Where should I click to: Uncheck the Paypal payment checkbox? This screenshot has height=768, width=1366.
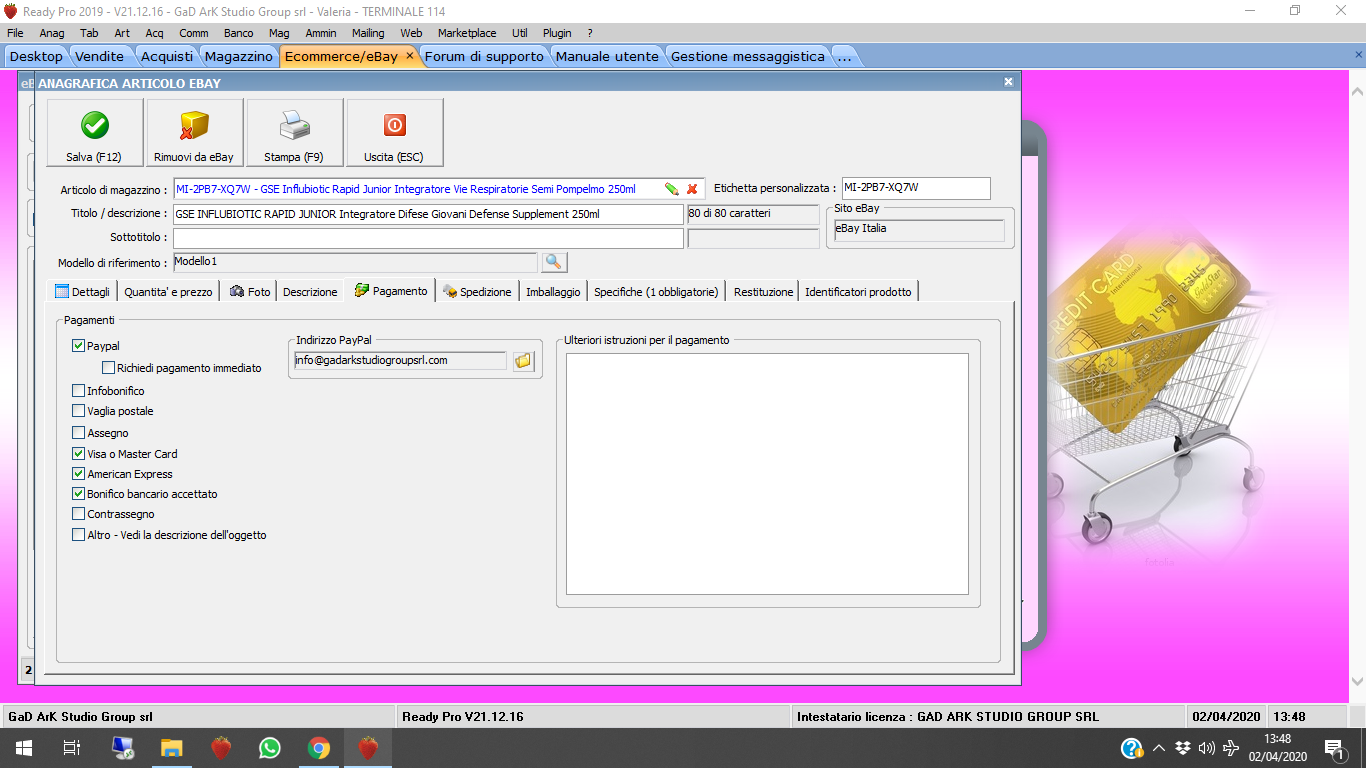79,346
